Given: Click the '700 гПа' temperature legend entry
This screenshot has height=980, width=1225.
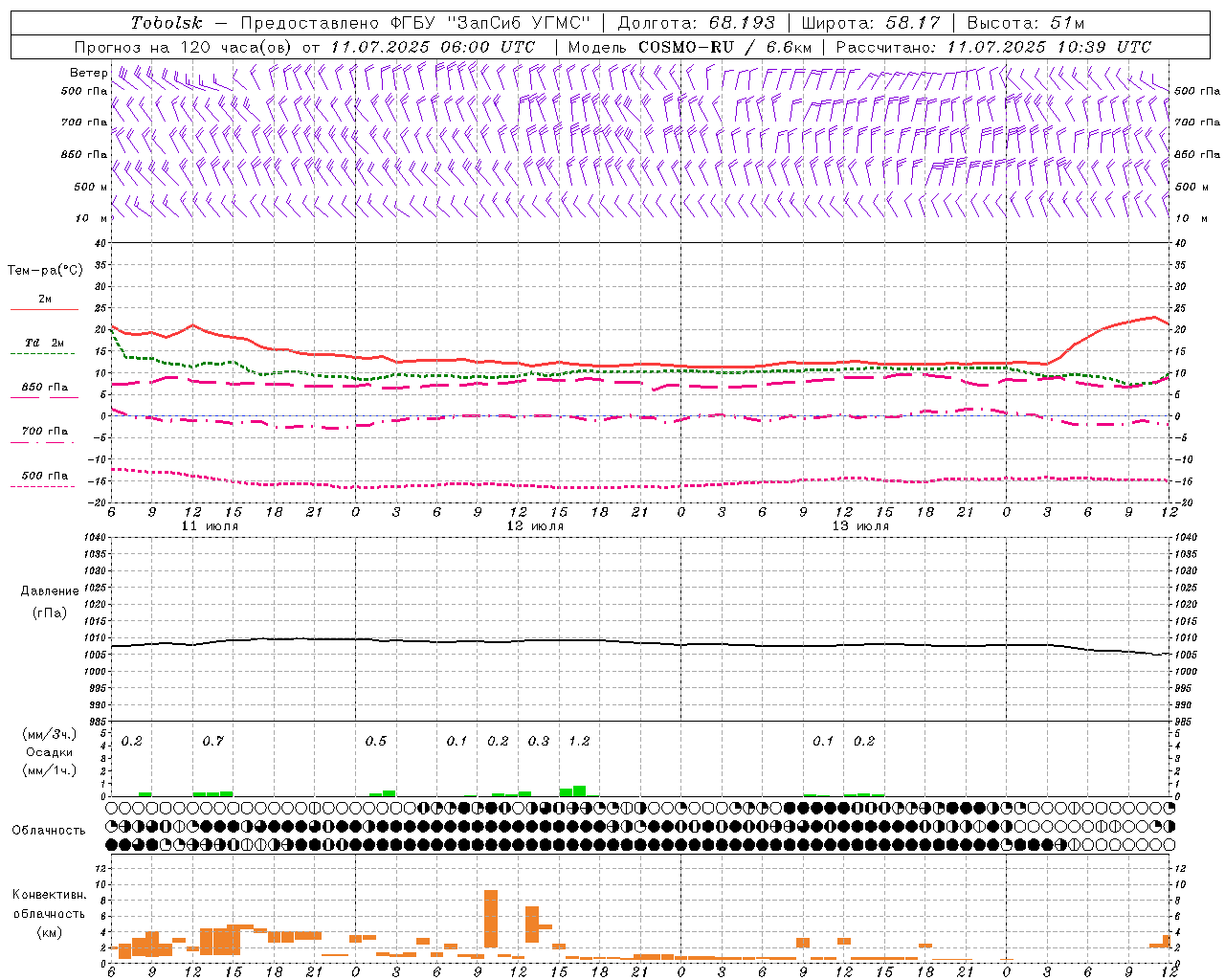Looking at the screenshot, I should pos(45,432).
